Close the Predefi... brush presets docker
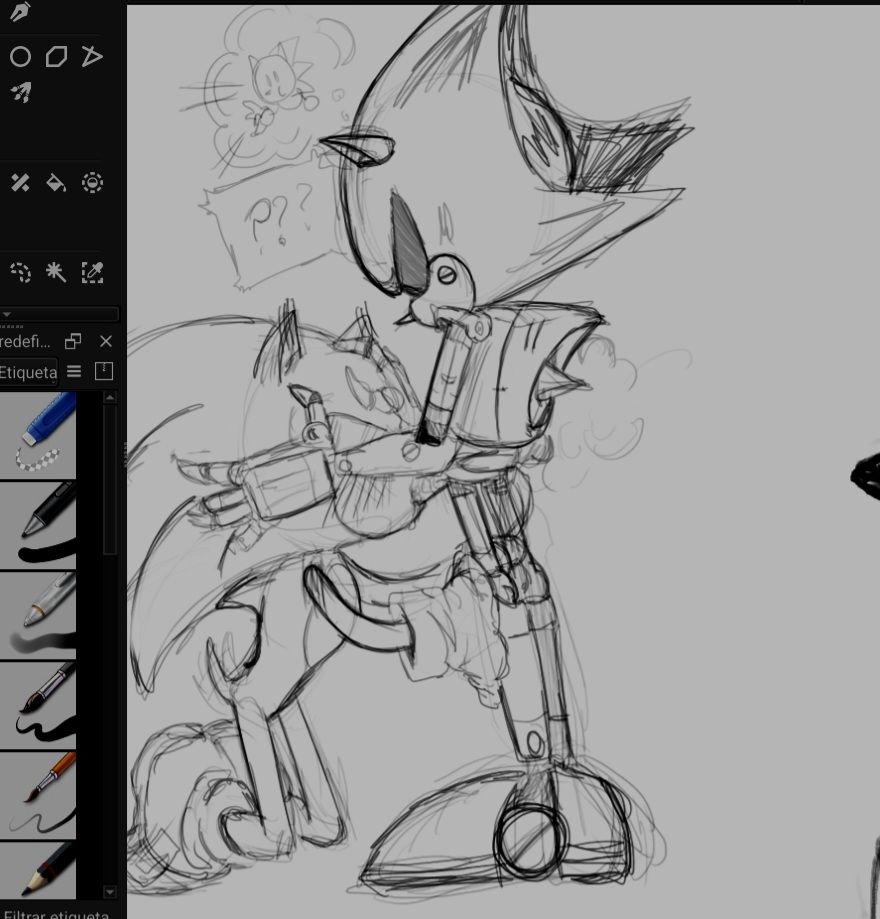The height and width of the screenshot is (919, 880). pos(106,341)
